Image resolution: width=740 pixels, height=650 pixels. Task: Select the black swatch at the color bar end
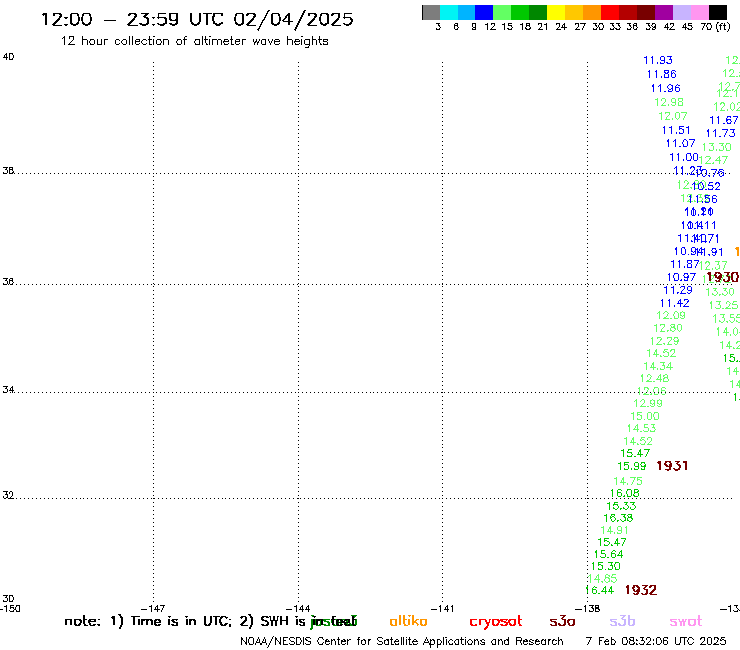pos(718,12)
